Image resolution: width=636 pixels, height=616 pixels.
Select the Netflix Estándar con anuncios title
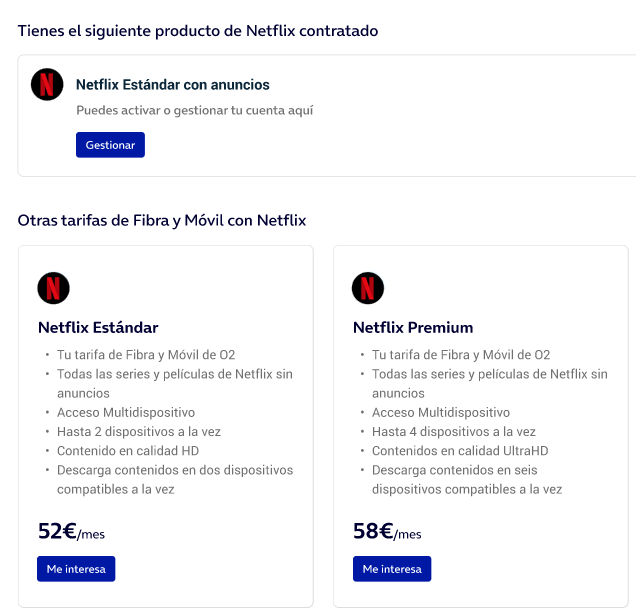pyautogui.click(x=173, y=85)
